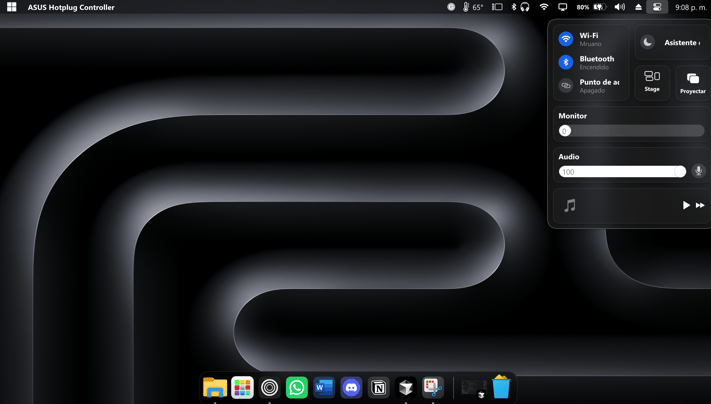Toggle the Asistente focus moon button

[648, 42]
